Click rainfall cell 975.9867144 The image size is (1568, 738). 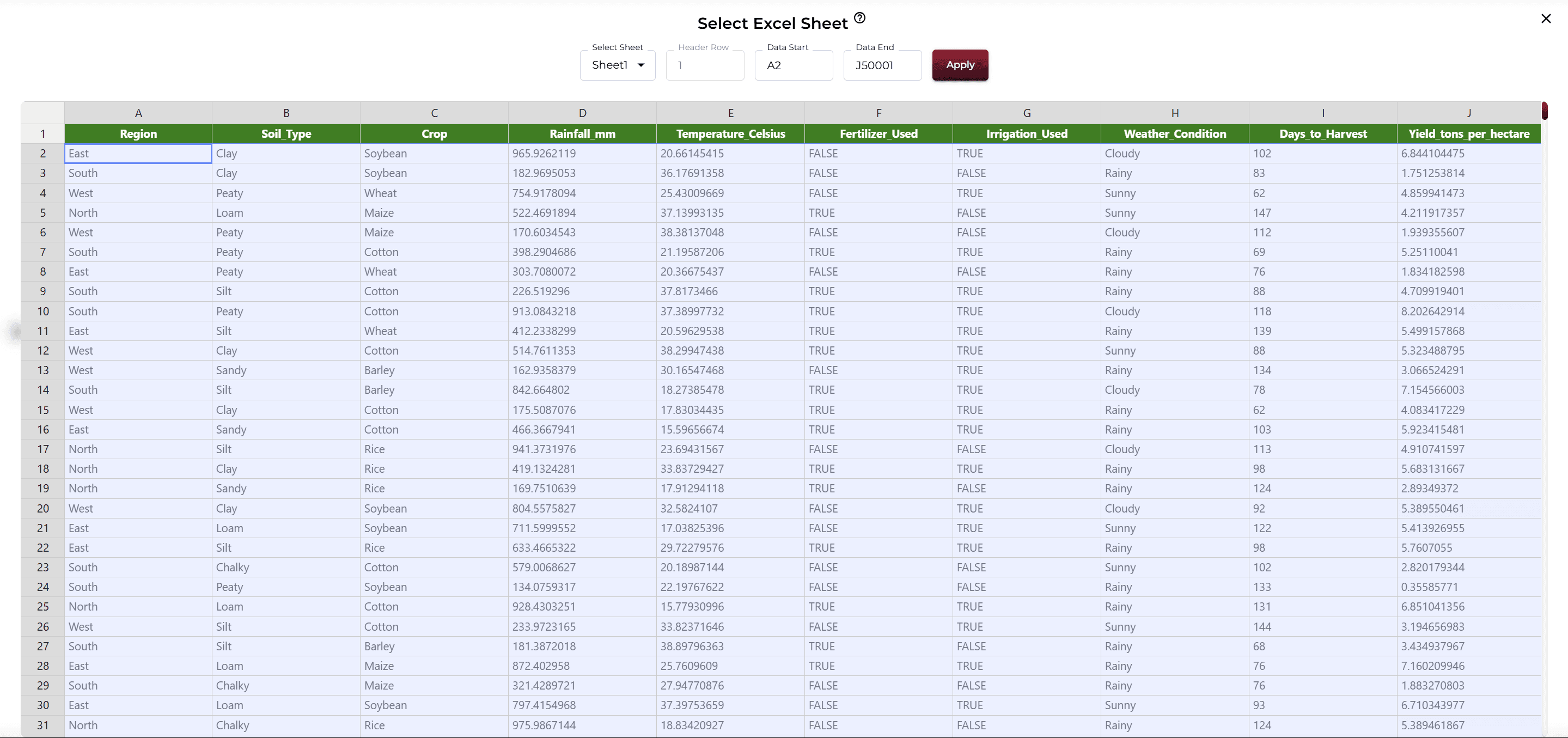[x=583, y=725]
